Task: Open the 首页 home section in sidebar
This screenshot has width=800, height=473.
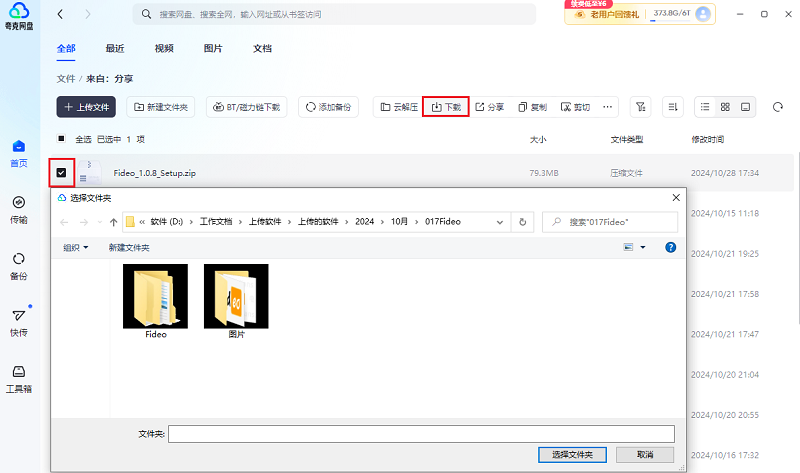Action: pyautogui.click(x=19, y=154)
